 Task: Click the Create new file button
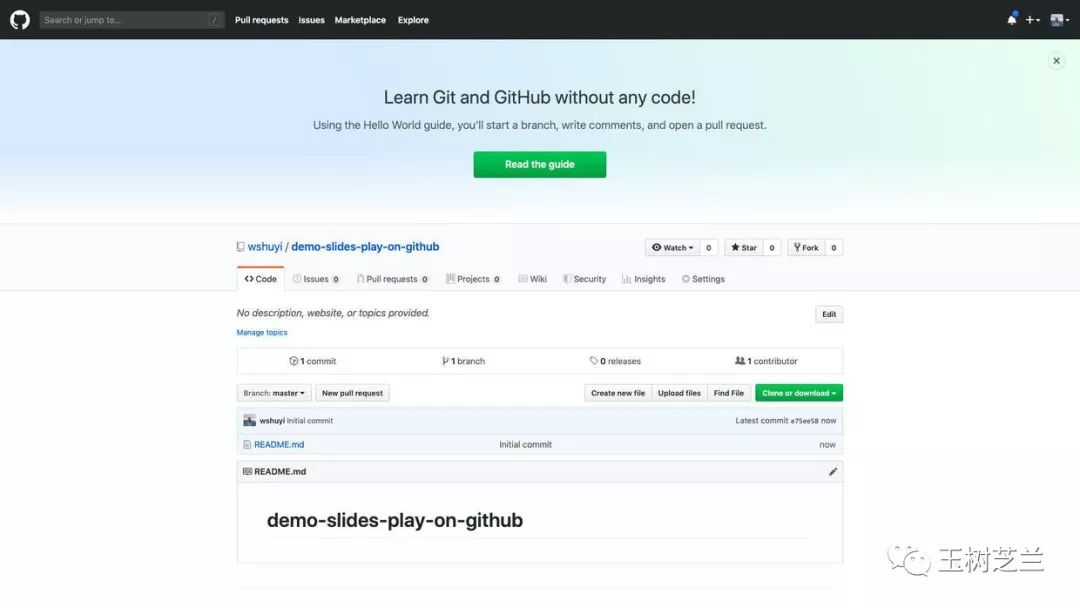click(x=618, y=393)
